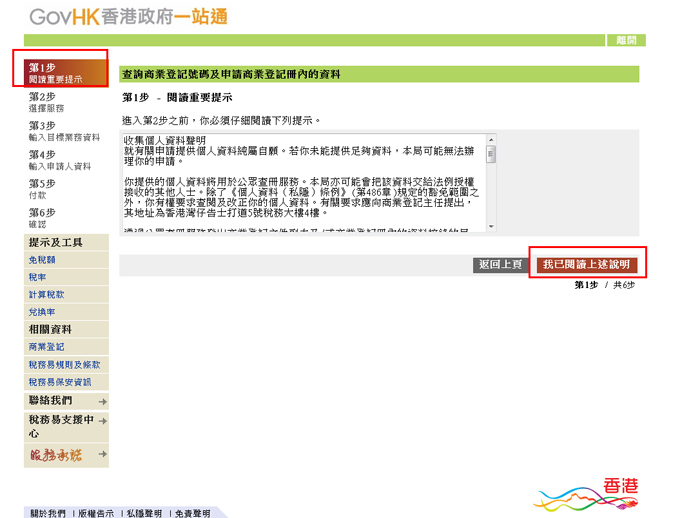This screenshot has height=518, width=700.
Task: Click arrow icon beside 聯絡我們
Action: coord(103,401)
